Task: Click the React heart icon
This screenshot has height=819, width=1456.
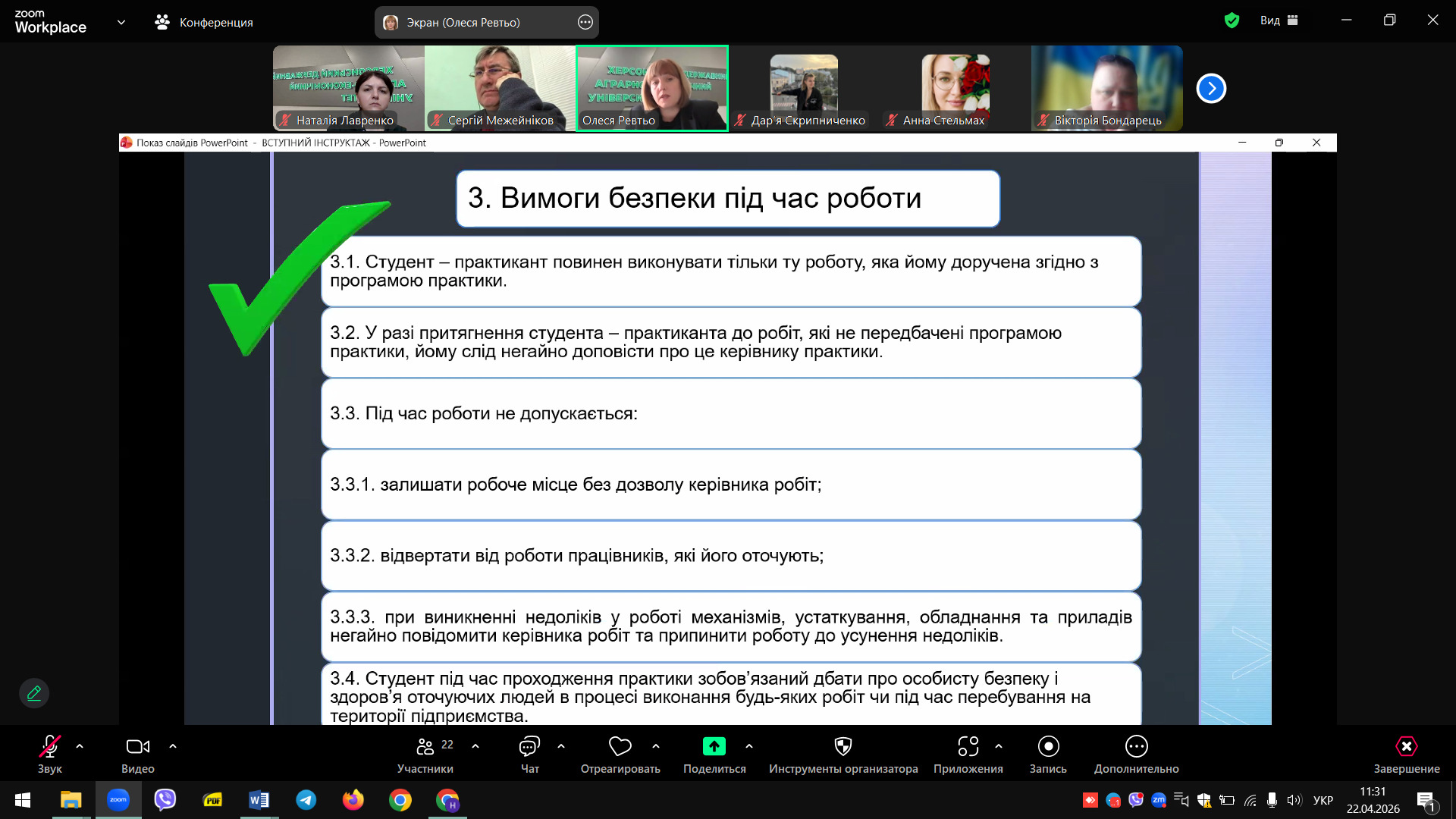Action: coord(620,747)
